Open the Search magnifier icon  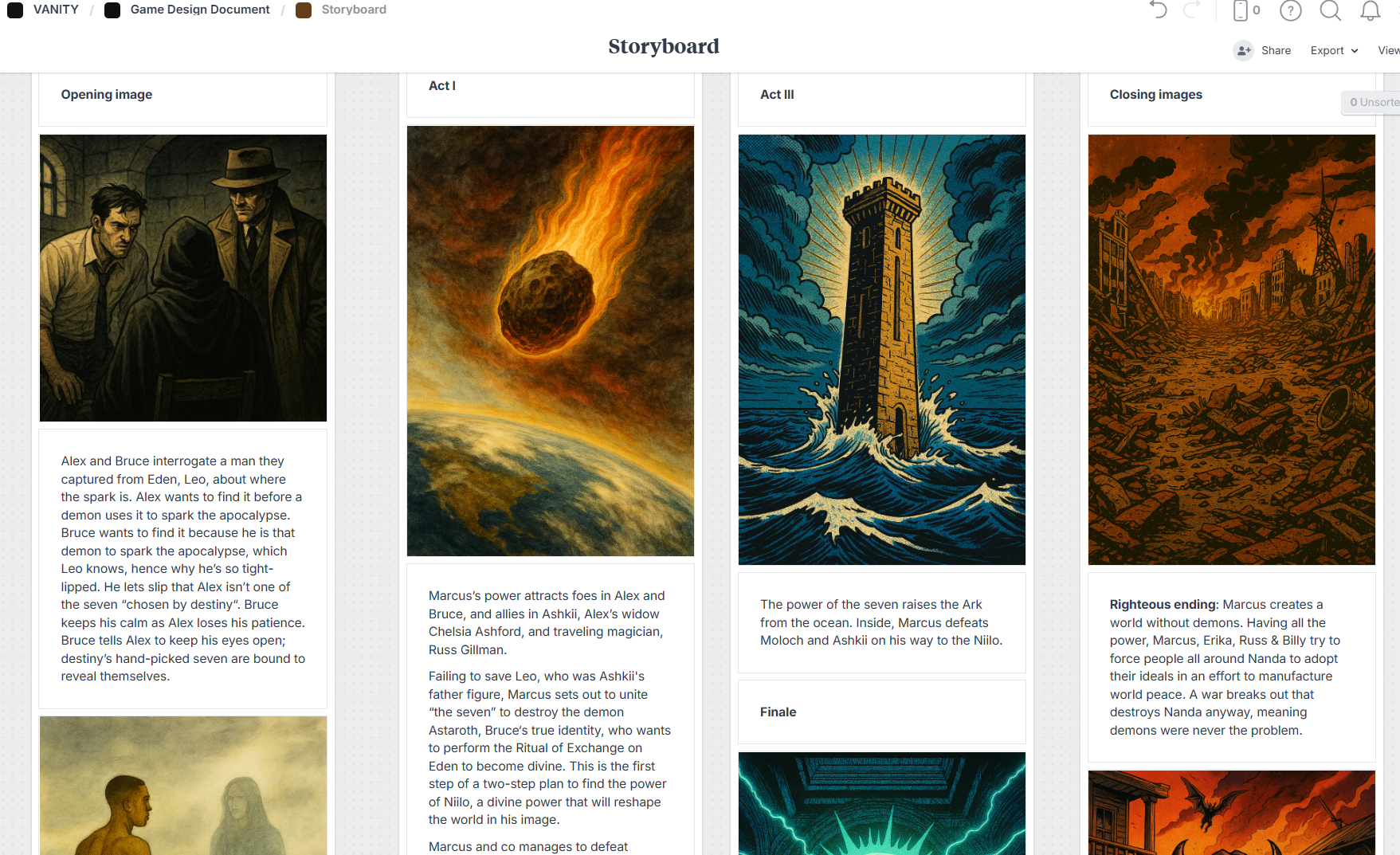click(x=1330, y=10)
